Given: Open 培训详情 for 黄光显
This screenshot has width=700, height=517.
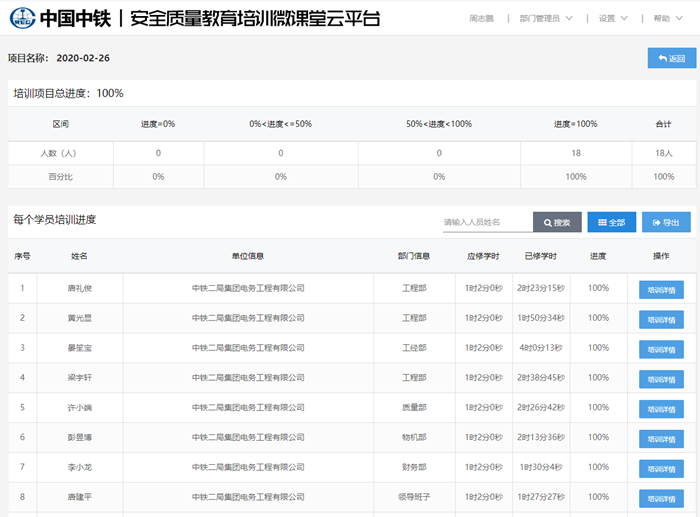Looking at the screenshot, I should (x=660, y=319).
